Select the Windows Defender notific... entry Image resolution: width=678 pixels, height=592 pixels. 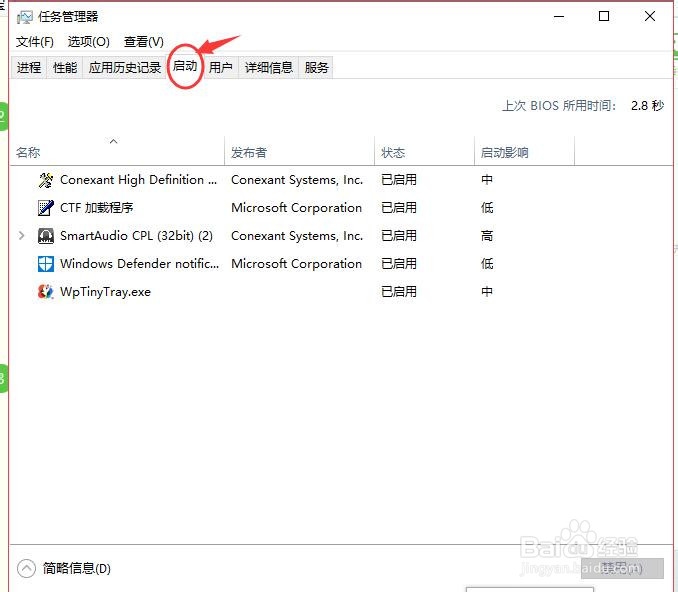[x=342, y=264]
